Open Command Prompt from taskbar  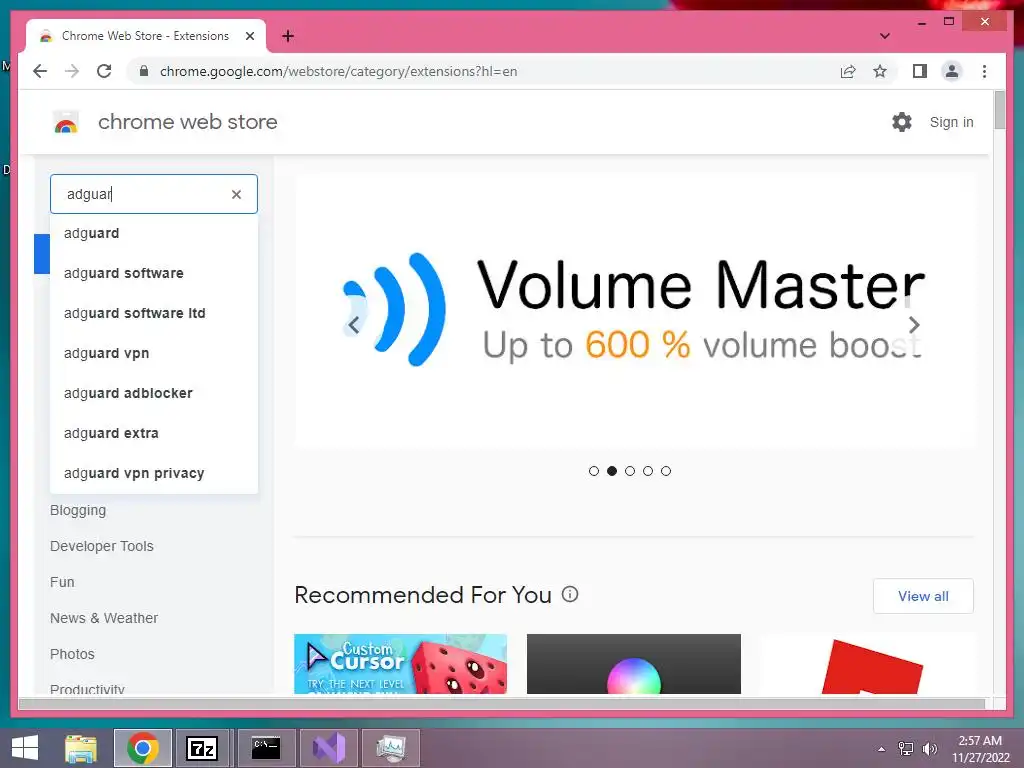(266, 748)
